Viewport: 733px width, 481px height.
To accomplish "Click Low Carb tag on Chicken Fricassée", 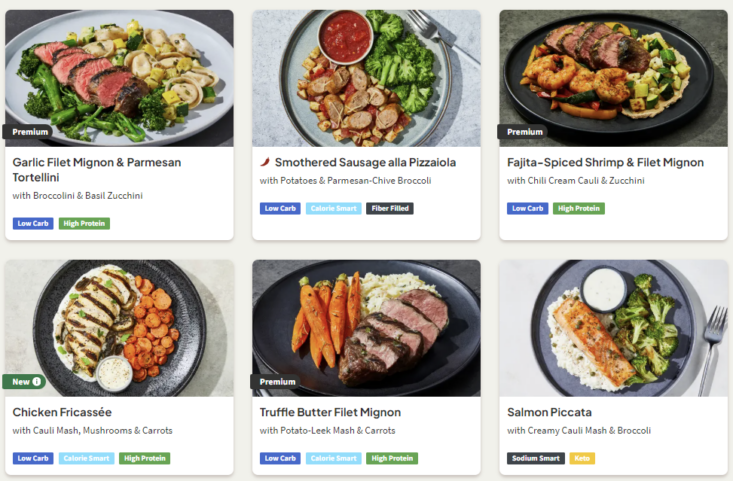I will pyautogui.click(x=33, y=458).
